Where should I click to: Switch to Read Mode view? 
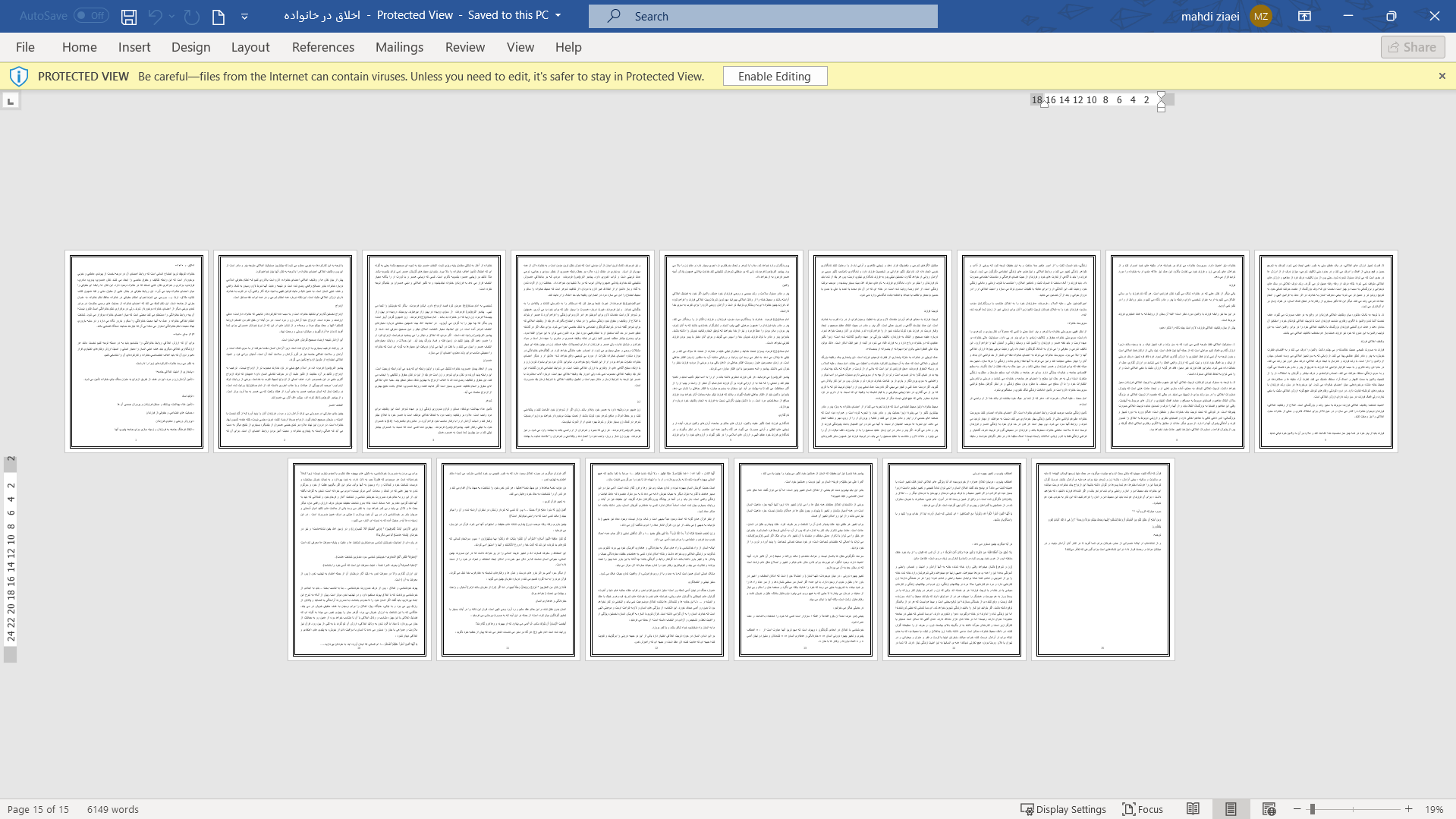[x=1193, y=809]
